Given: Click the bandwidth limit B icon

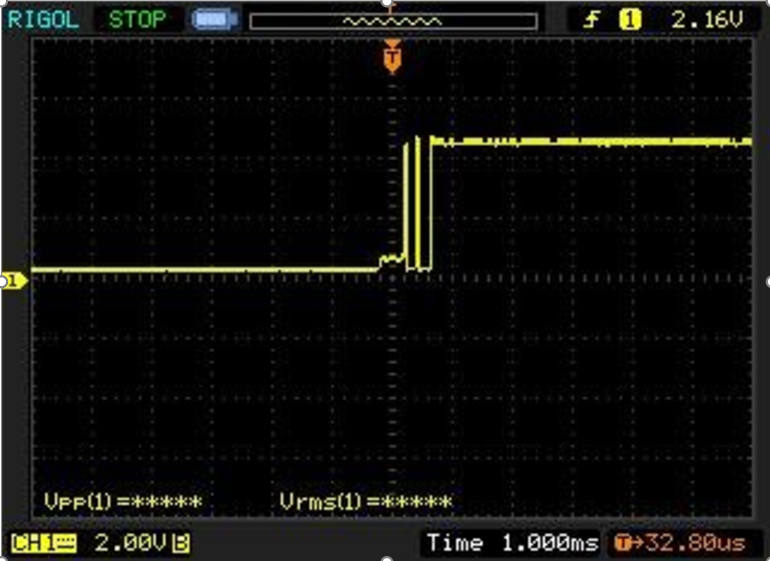Looking at the screenshot, I should click(181, 543).
